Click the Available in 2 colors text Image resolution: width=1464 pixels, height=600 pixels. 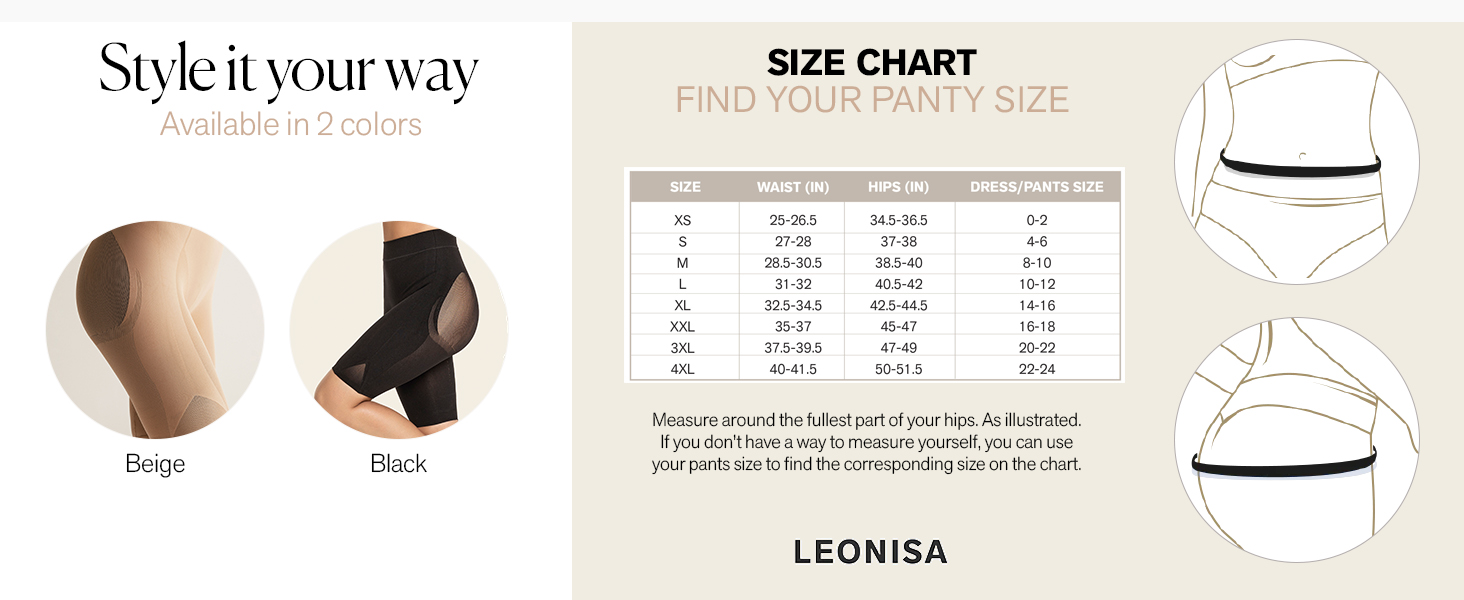point(291,125)
